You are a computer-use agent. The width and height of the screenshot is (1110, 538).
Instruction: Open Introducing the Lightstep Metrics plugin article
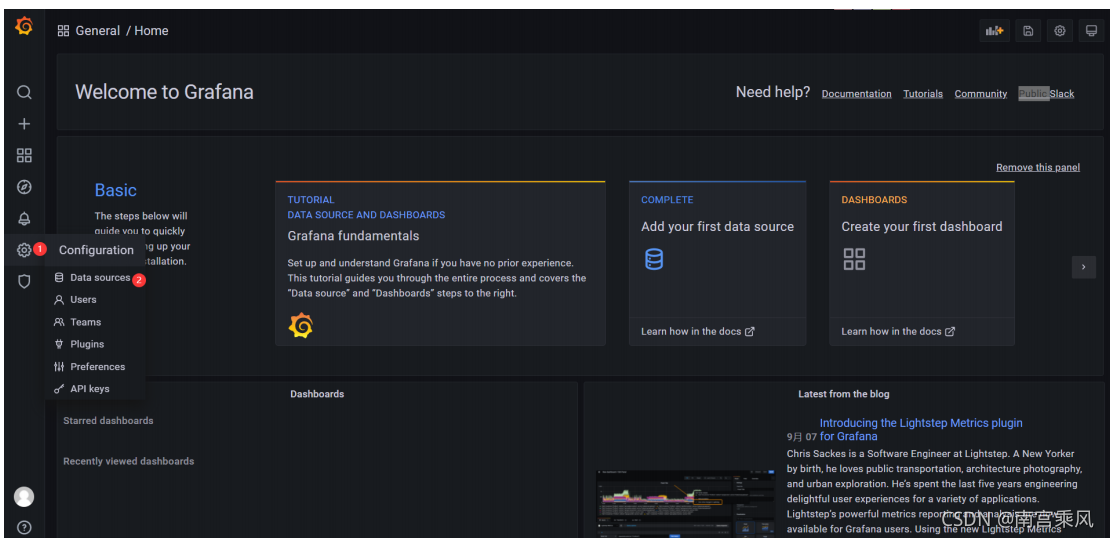tap(920, 430)
